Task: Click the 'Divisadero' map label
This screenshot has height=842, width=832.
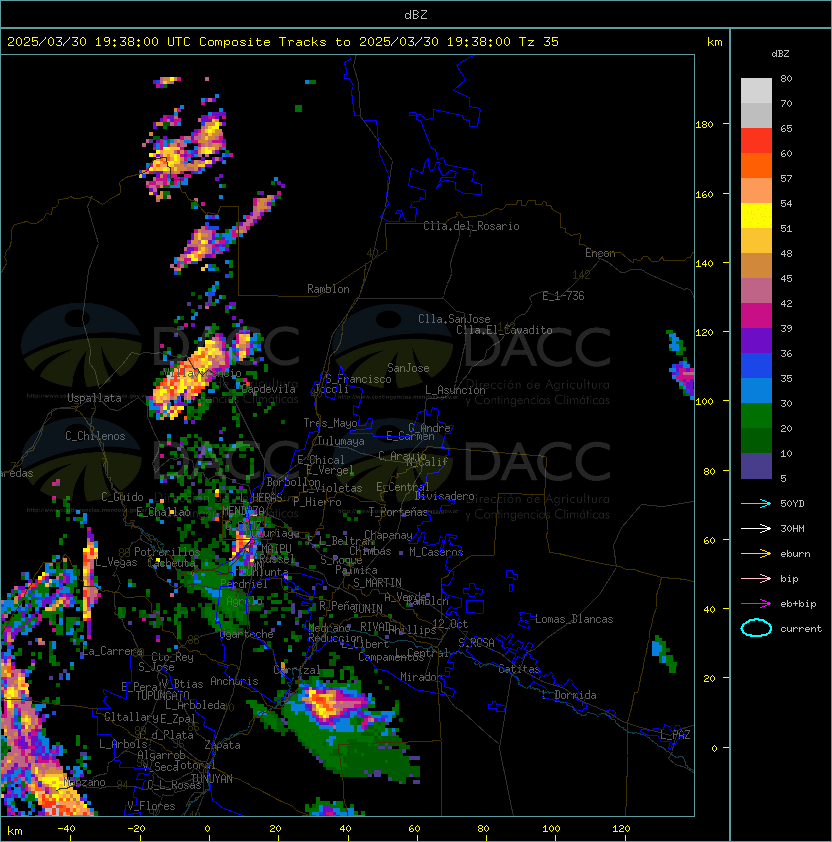Action: (x=444, y=496)
